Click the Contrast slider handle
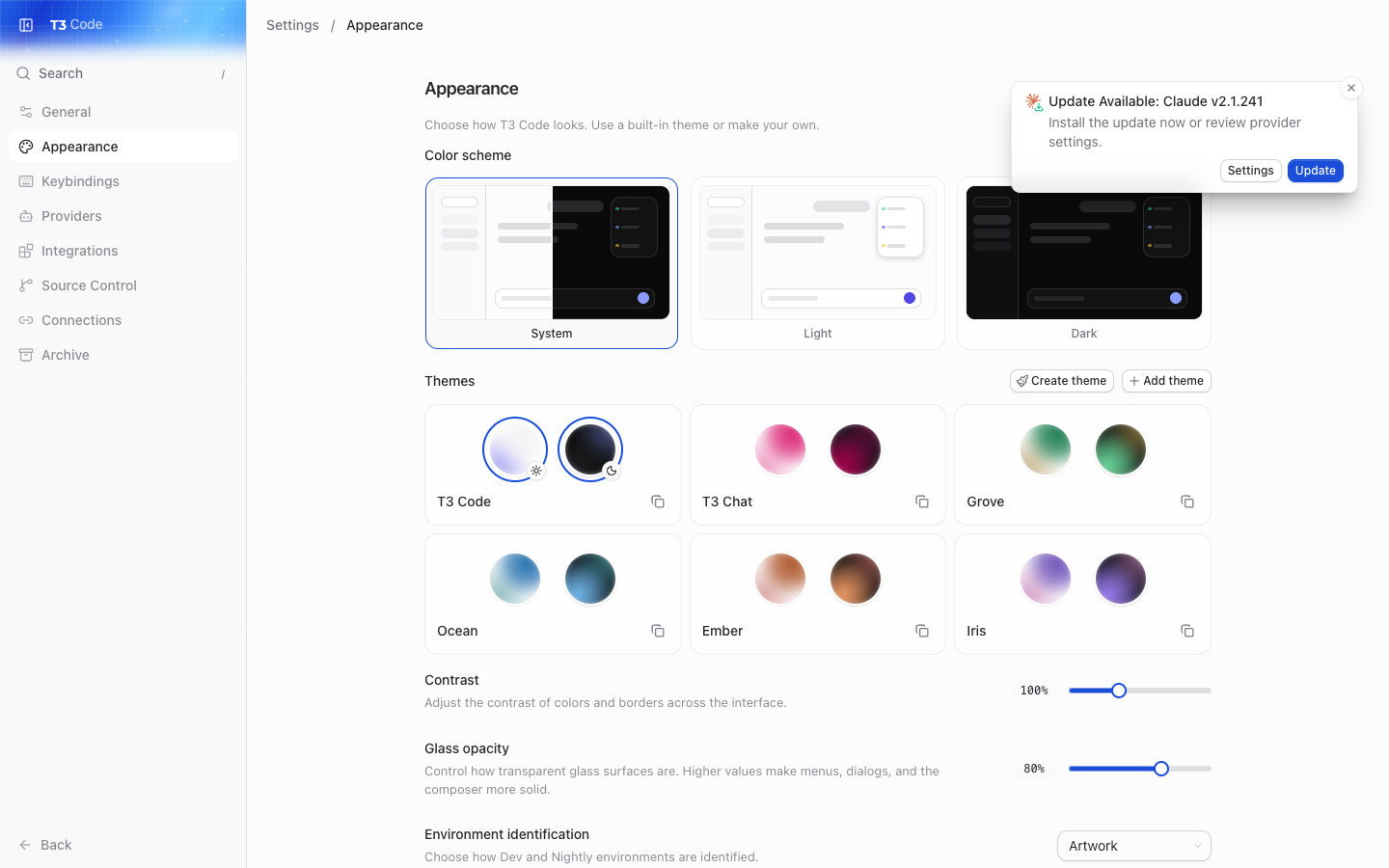The height and width of the screenshot is (868, 1389). 1119,691
